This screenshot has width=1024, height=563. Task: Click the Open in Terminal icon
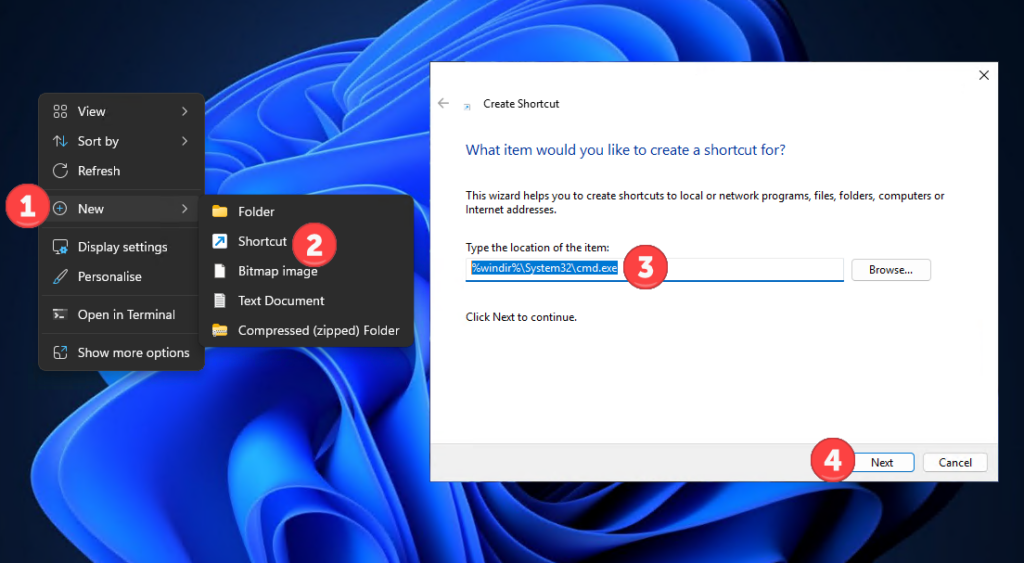pos(60,315)
